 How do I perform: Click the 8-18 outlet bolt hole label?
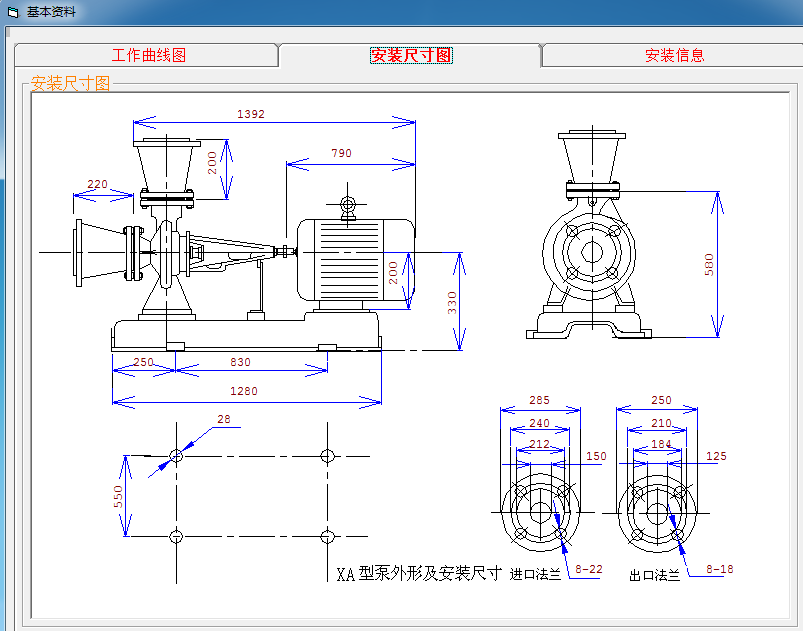(x=720, y=569)
